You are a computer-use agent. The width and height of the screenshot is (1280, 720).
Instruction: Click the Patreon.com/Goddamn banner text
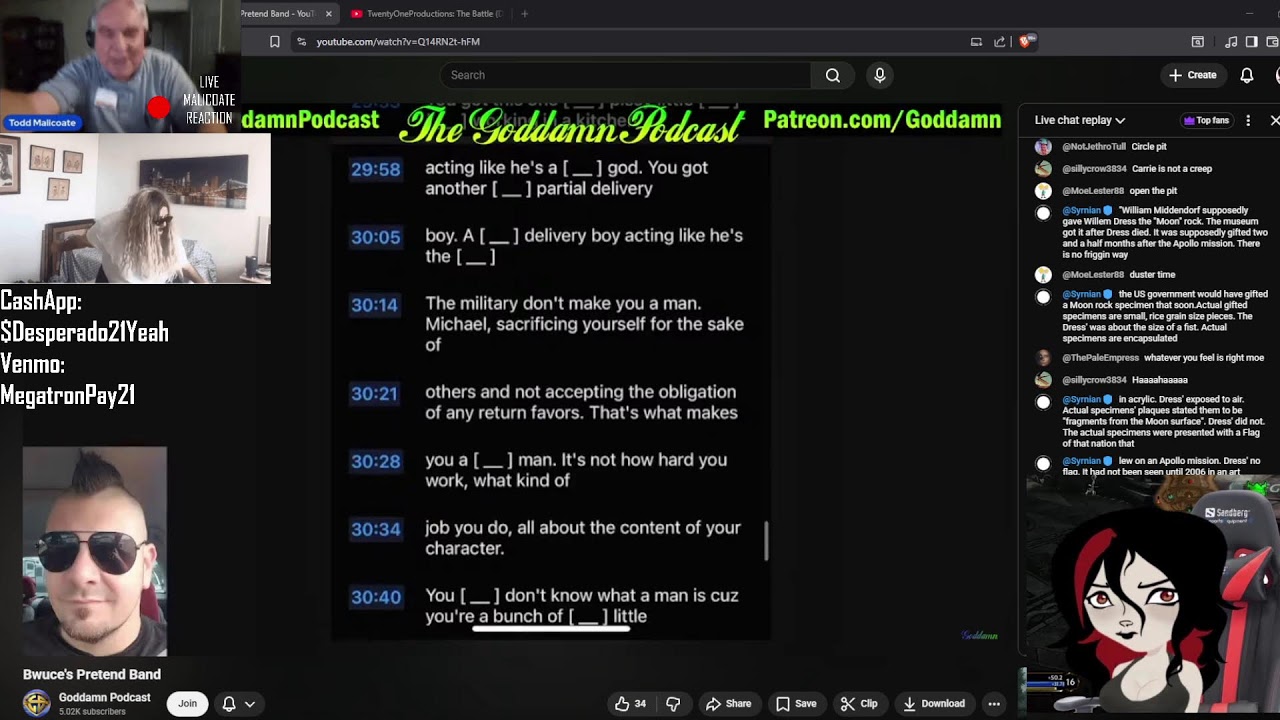pyautogui.click(x=882, y=120)
